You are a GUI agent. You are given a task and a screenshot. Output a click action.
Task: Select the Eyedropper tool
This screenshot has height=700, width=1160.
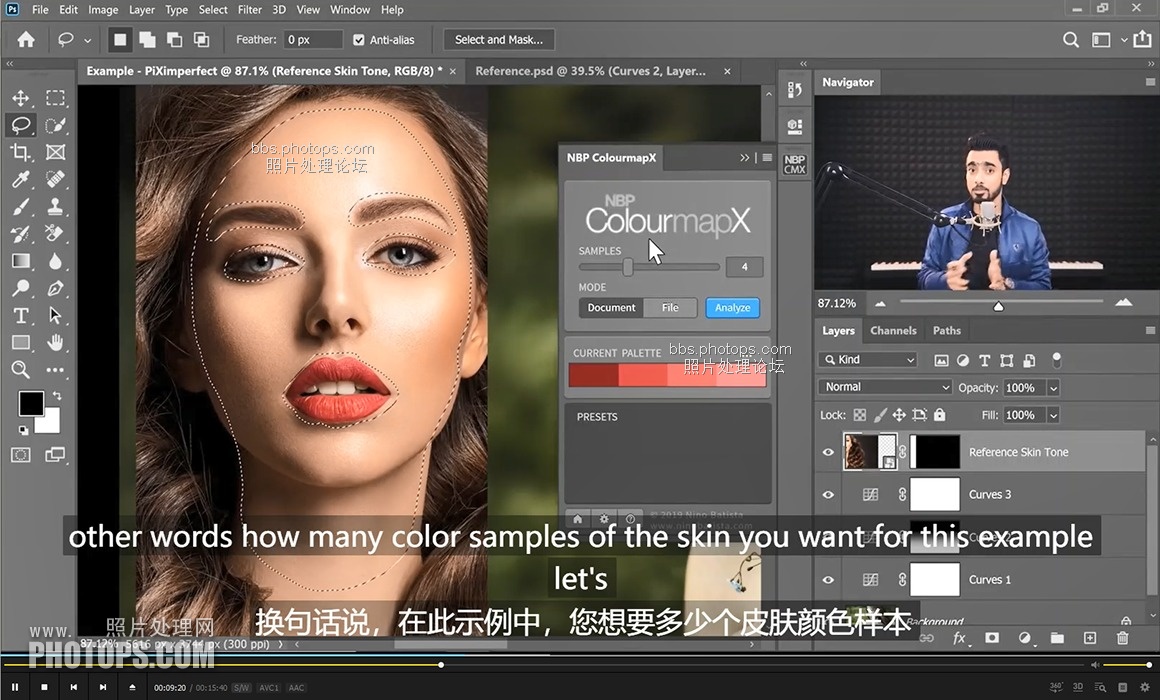[x=21, y=179]
